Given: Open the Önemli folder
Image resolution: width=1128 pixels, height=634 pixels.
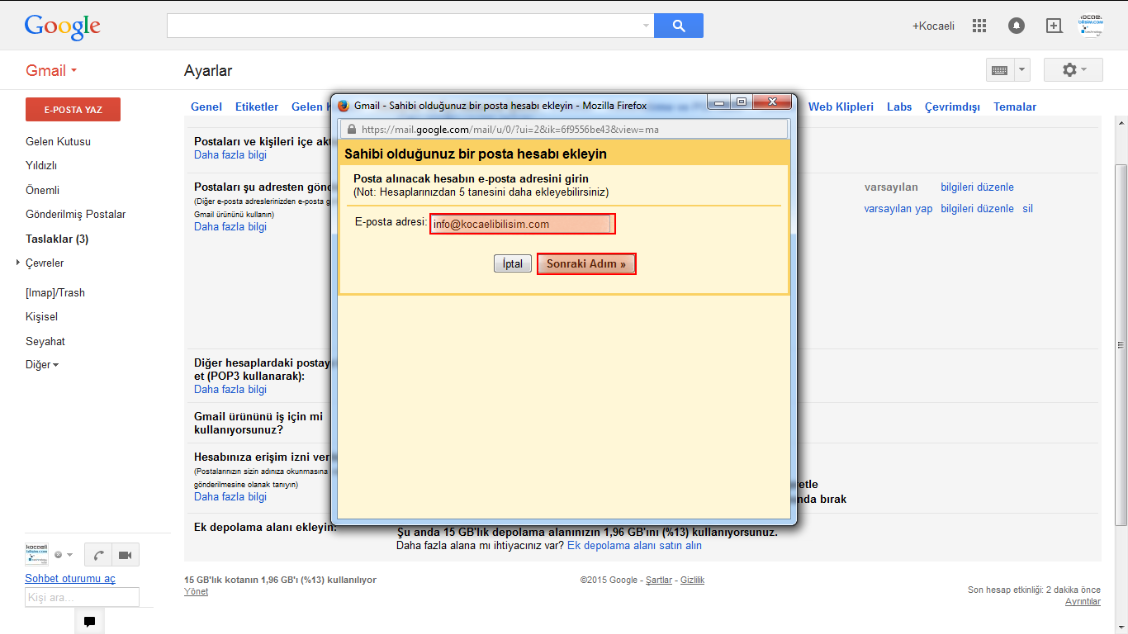Looking at the screenshot, I should pos(42,190).
